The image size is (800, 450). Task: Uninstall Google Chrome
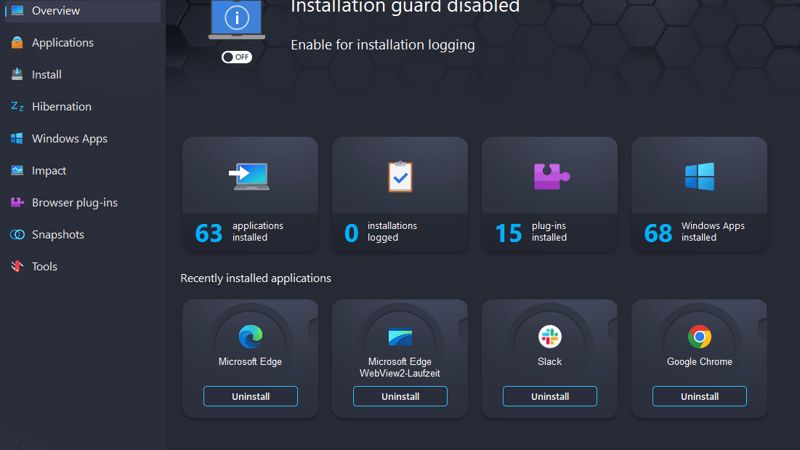pos(699,396)
